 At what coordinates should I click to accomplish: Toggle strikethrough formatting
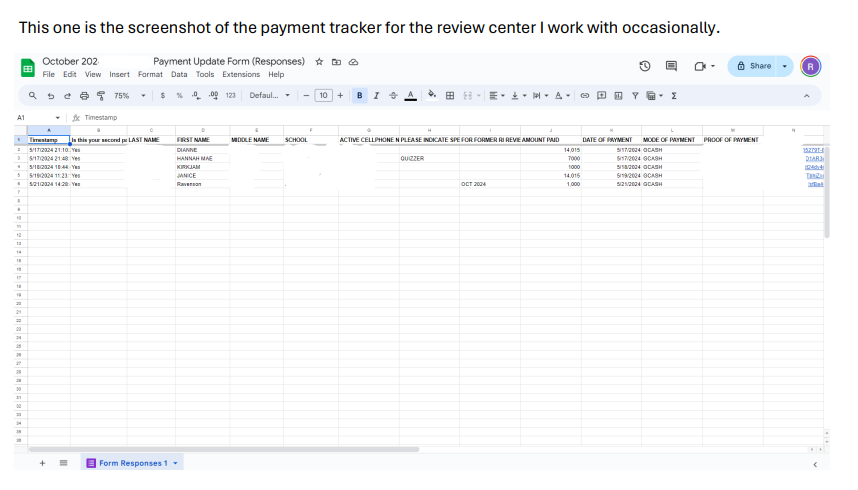(x=393, y=96)
